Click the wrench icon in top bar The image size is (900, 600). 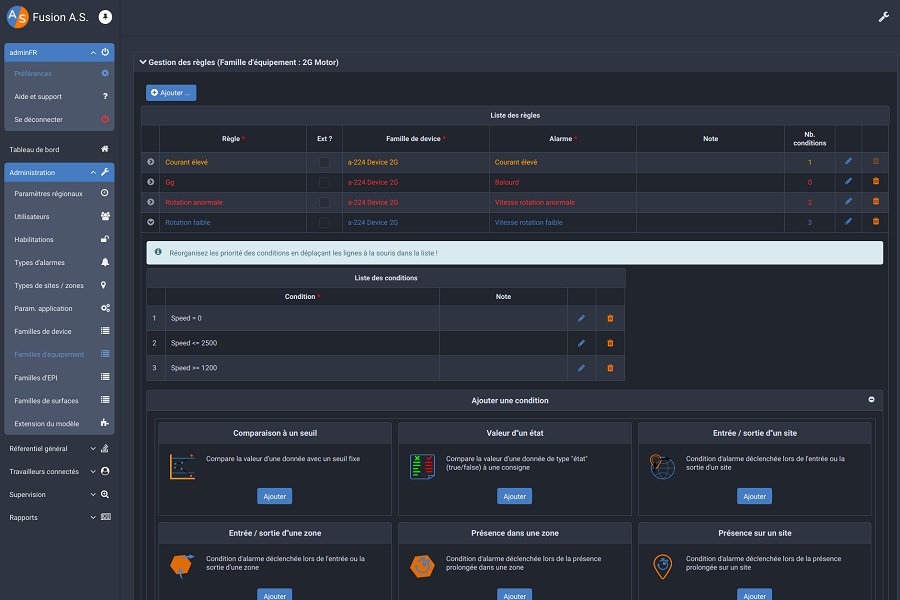tap(883, 17)
